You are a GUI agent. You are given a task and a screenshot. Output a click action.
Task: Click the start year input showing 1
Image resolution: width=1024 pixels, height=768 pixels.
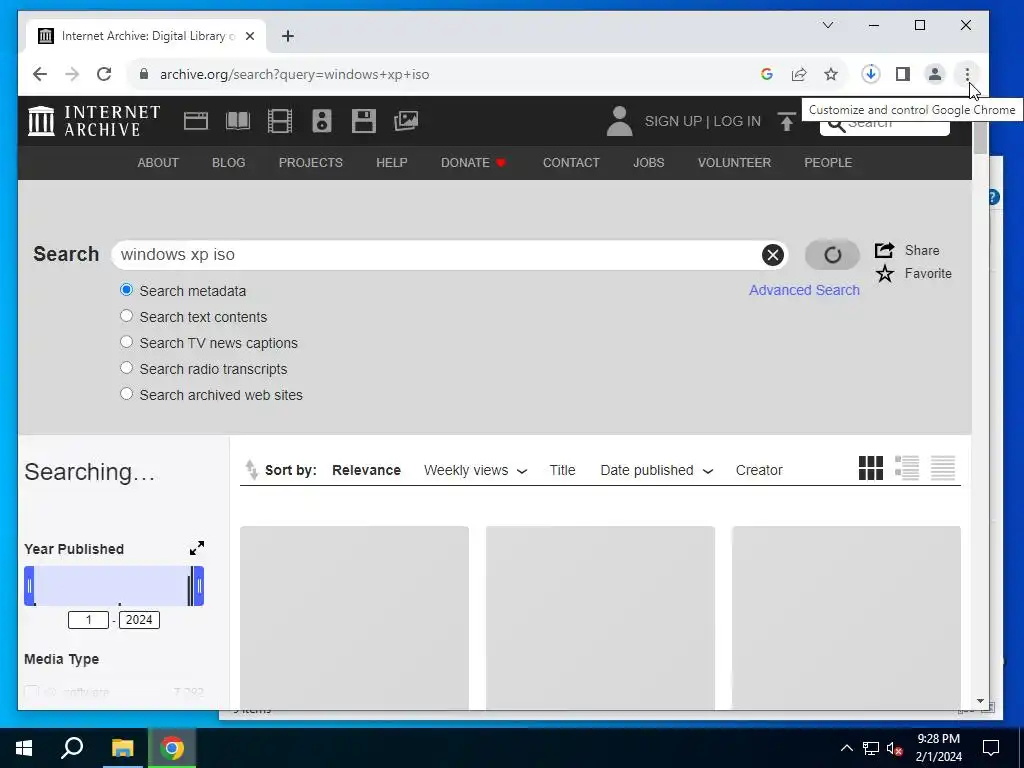[88, 620]
